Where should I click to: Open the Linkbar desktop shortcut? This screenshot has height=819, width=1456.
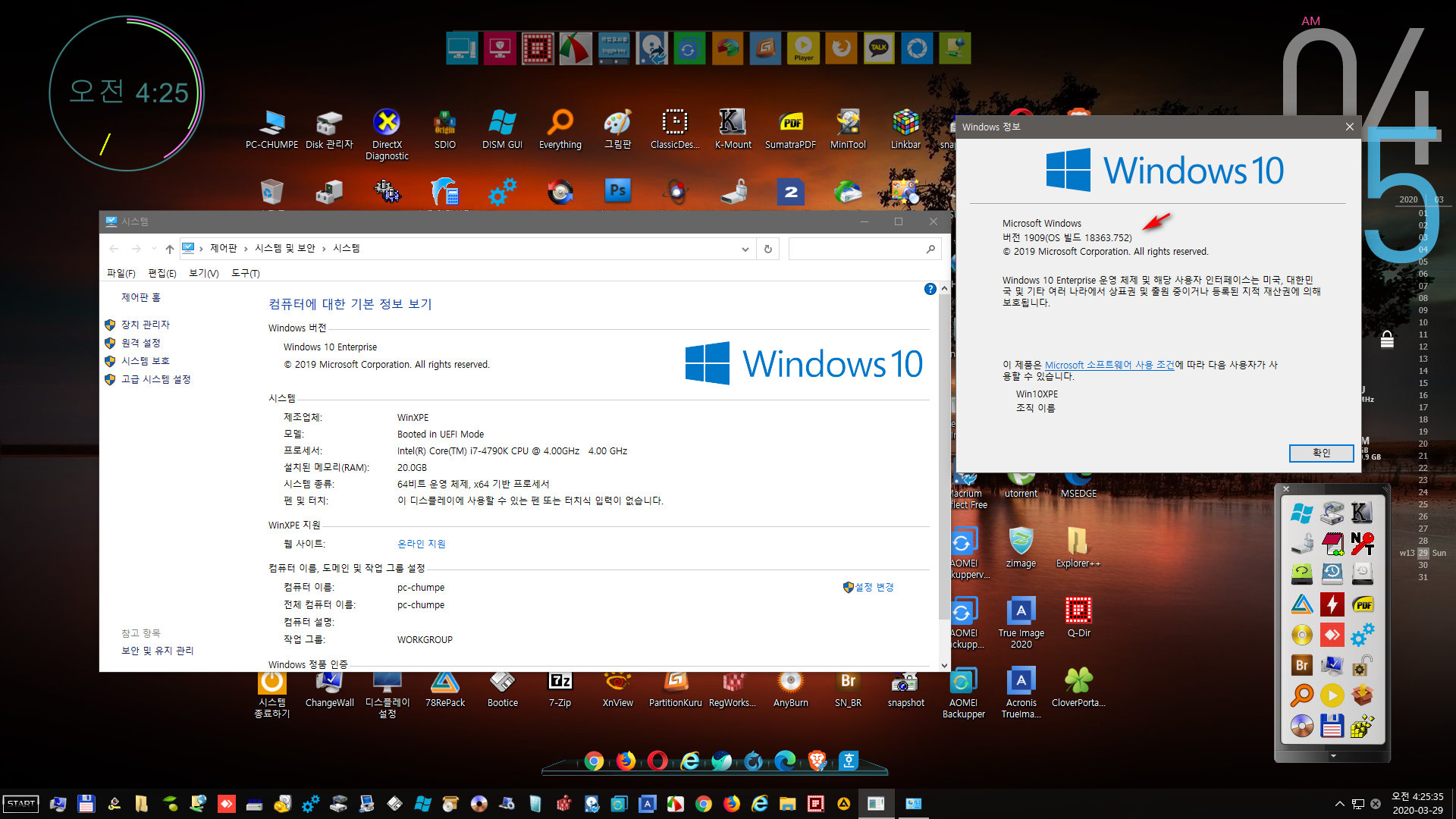click(905, 129)
